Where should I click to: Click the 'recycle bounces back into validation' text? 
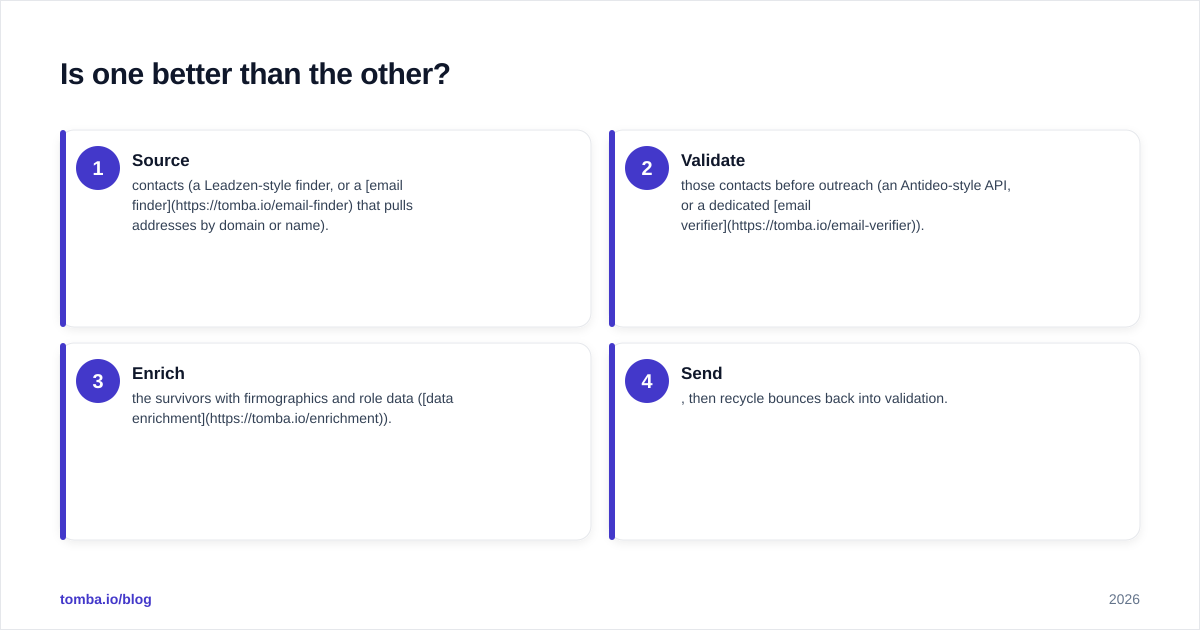click(831, 398)
